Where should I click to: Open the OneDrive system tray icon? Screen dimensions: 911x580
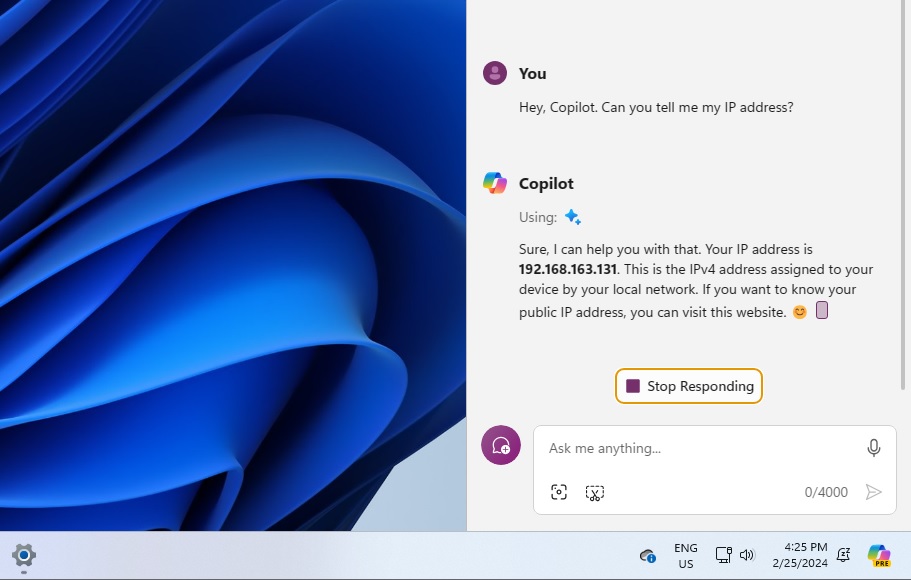(x=647, y=554)
